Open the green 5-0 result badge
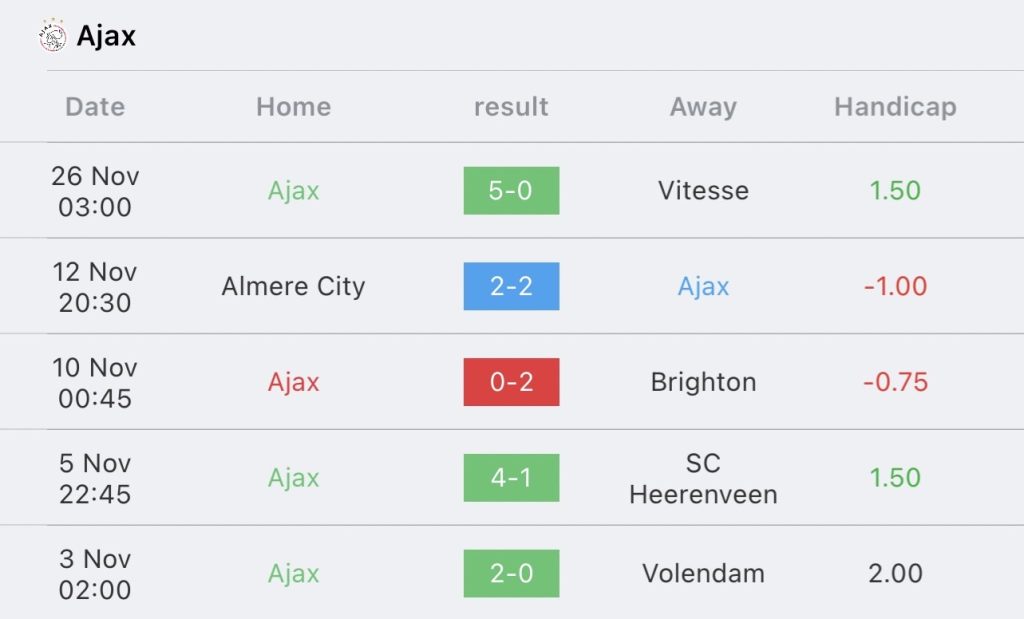The height and width of the screenshot is (619, 1024). 511,191
